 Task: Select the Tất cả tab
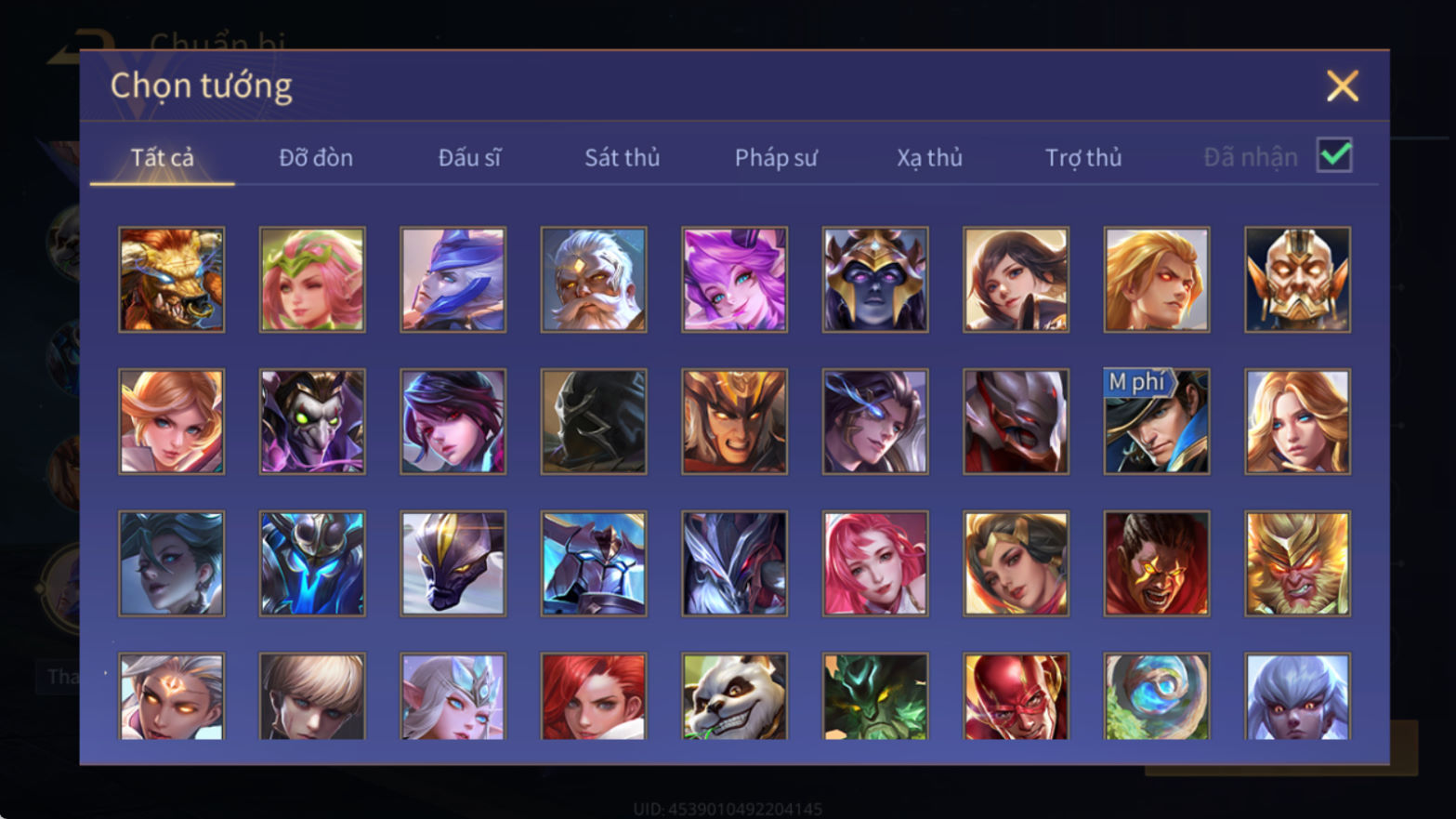click(163, 158)
